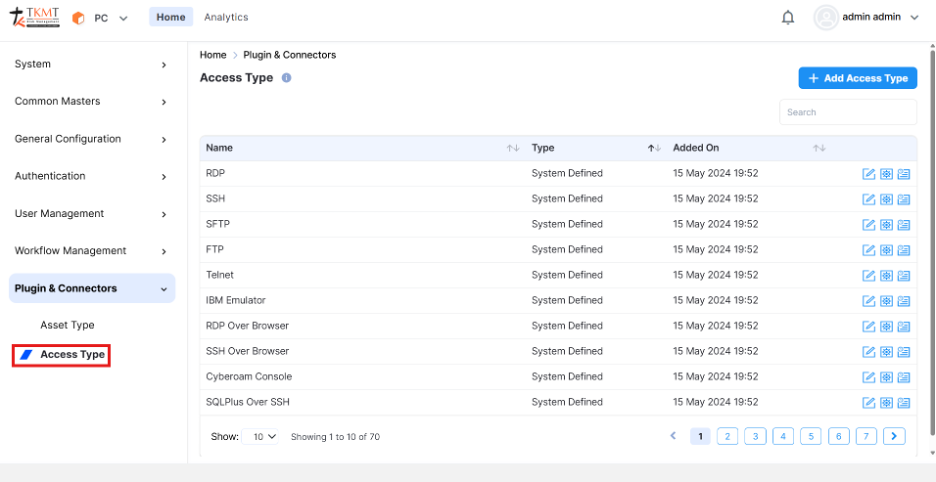This screenshot has height=482, width=936.
Task: Open gear settings icon for IBM Emulator
Action: coord(886,301)
